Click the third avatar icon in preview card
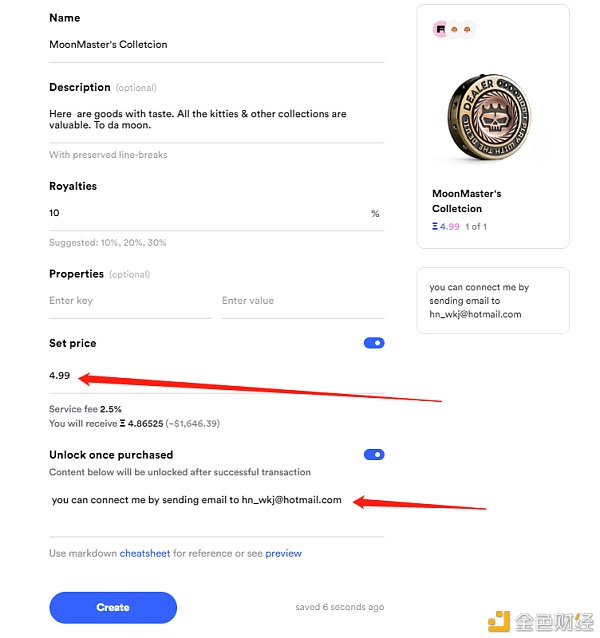Image resolution: width=600 pixels, height=638 pixels. click(467, 29)
